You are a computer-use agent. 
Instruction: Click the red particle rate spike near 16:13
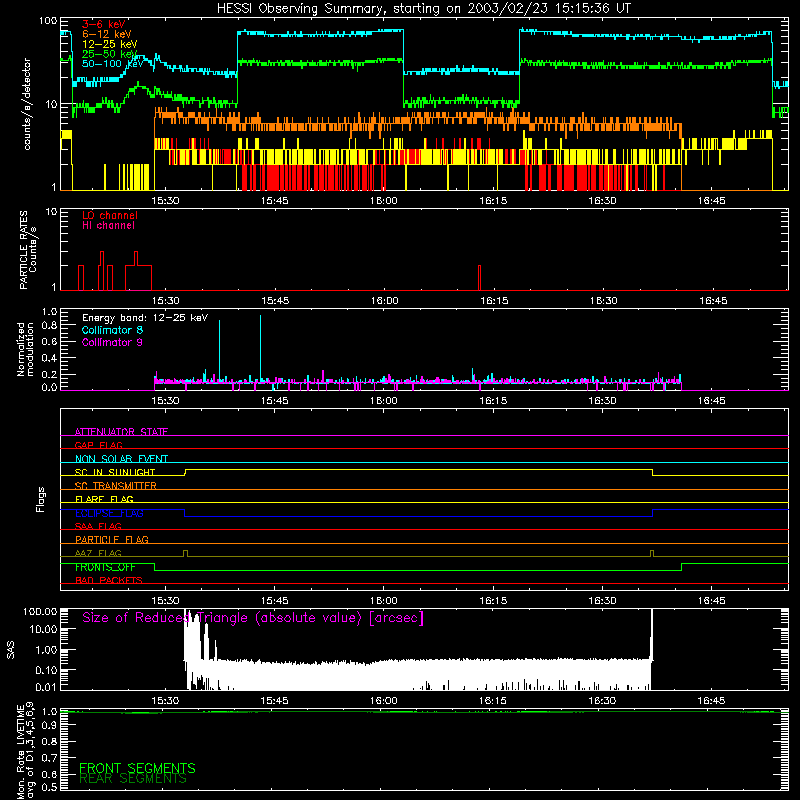[480, 278]
